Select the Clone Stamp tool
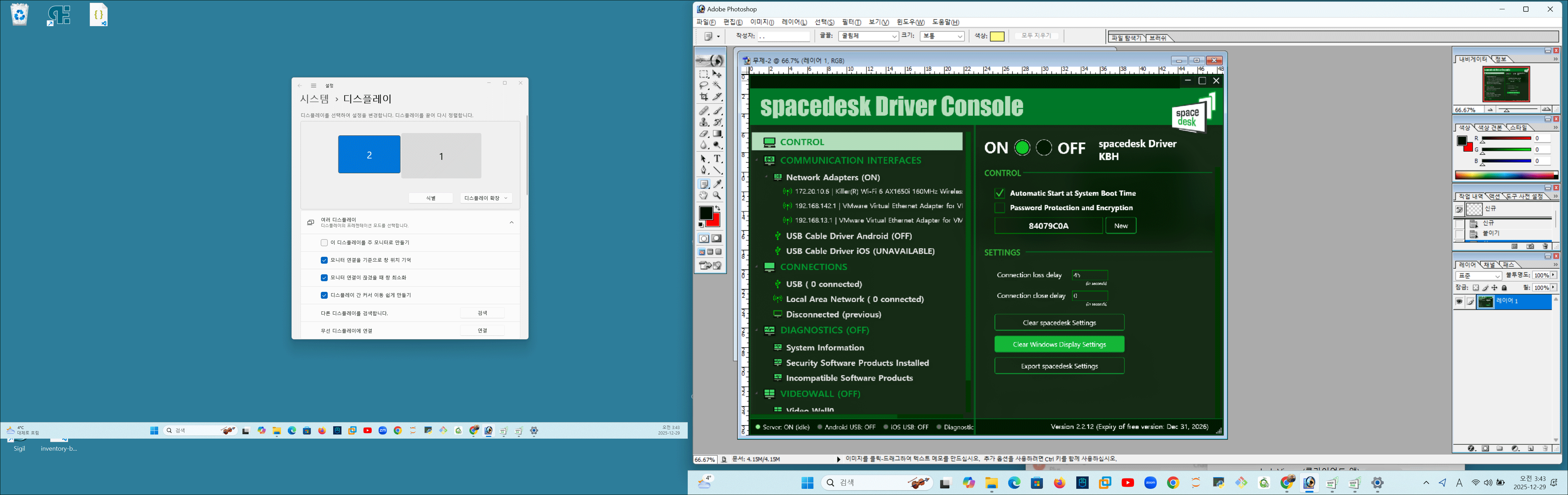Viewport: 1568px width, 495px height. [x=704, y=122]
